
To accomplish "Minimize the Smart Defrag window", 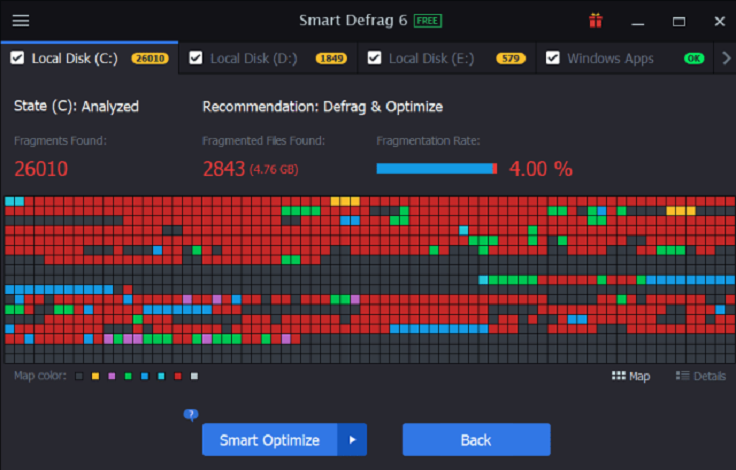I will (637, 22).
